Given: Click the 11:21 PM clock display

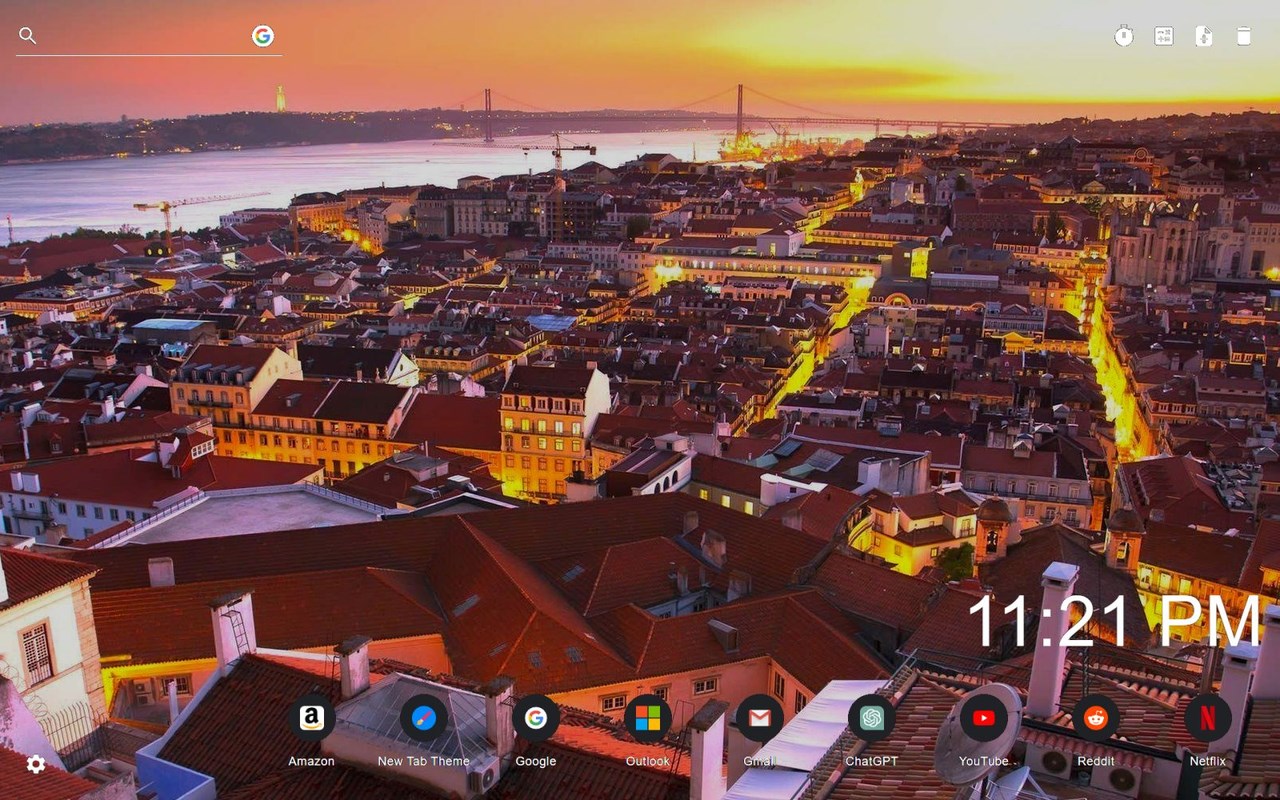Looking at the screenshot, I should coord(1115,621).
